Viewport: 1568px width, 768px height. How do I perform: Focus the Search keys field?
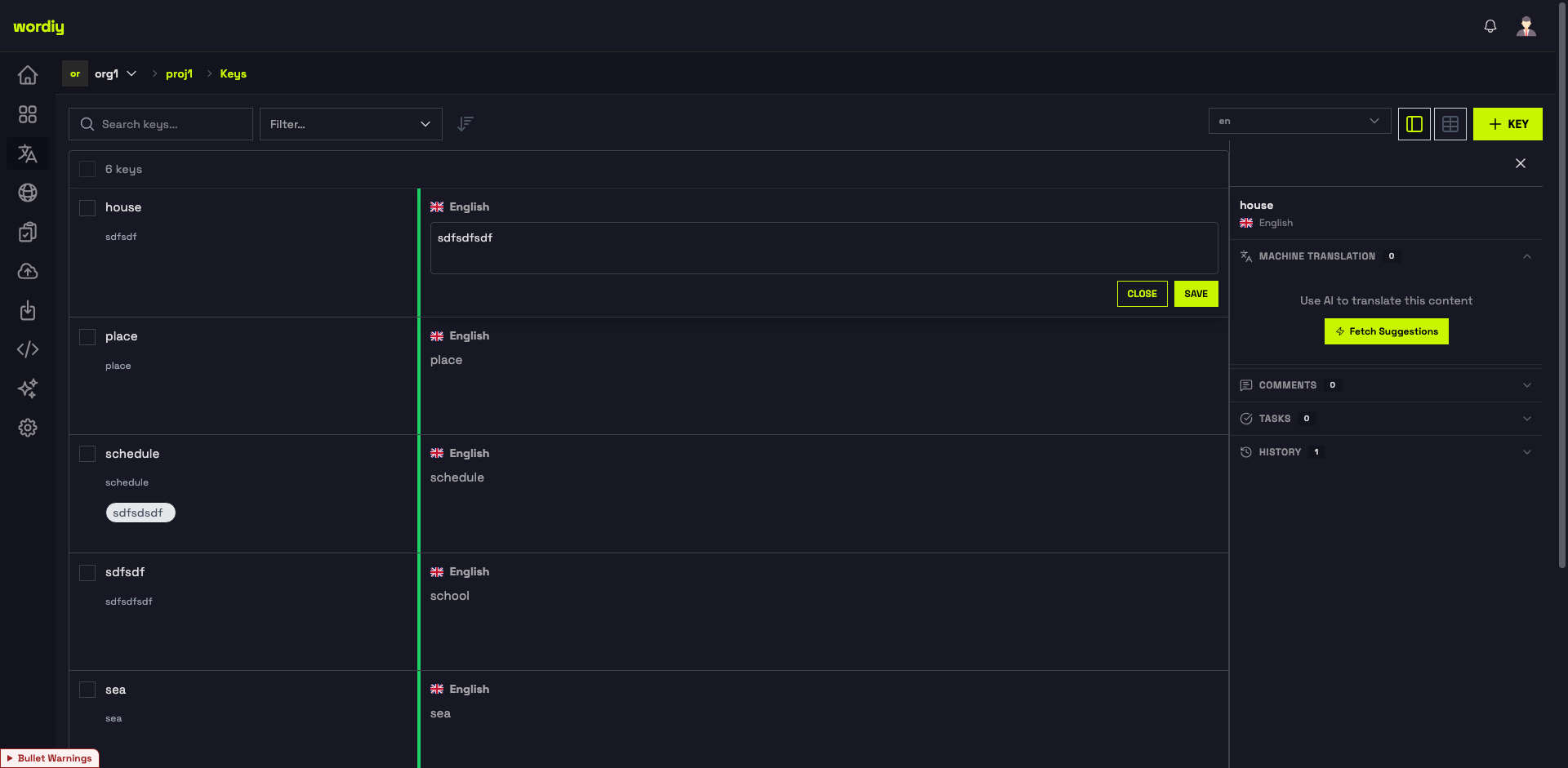[x=161, y=124]
